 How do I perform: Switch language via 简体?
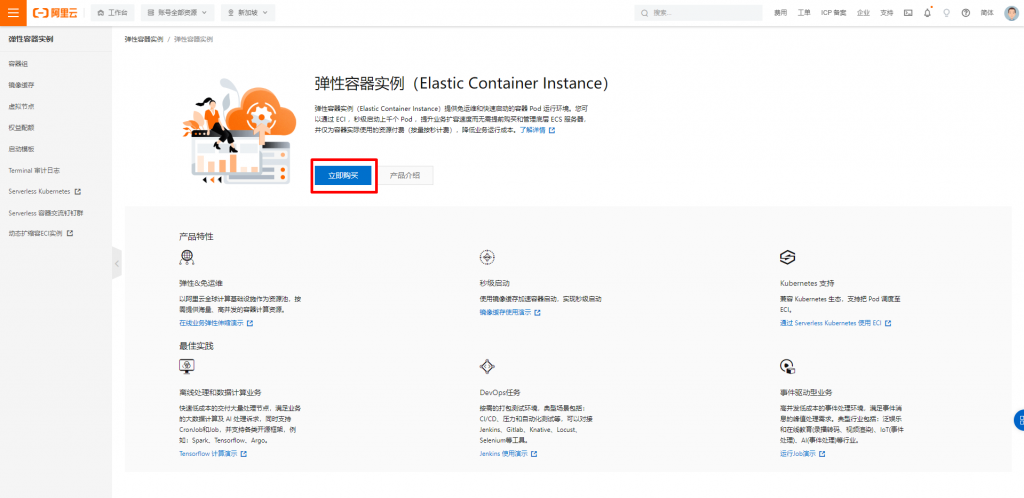(x=987, y=13)
